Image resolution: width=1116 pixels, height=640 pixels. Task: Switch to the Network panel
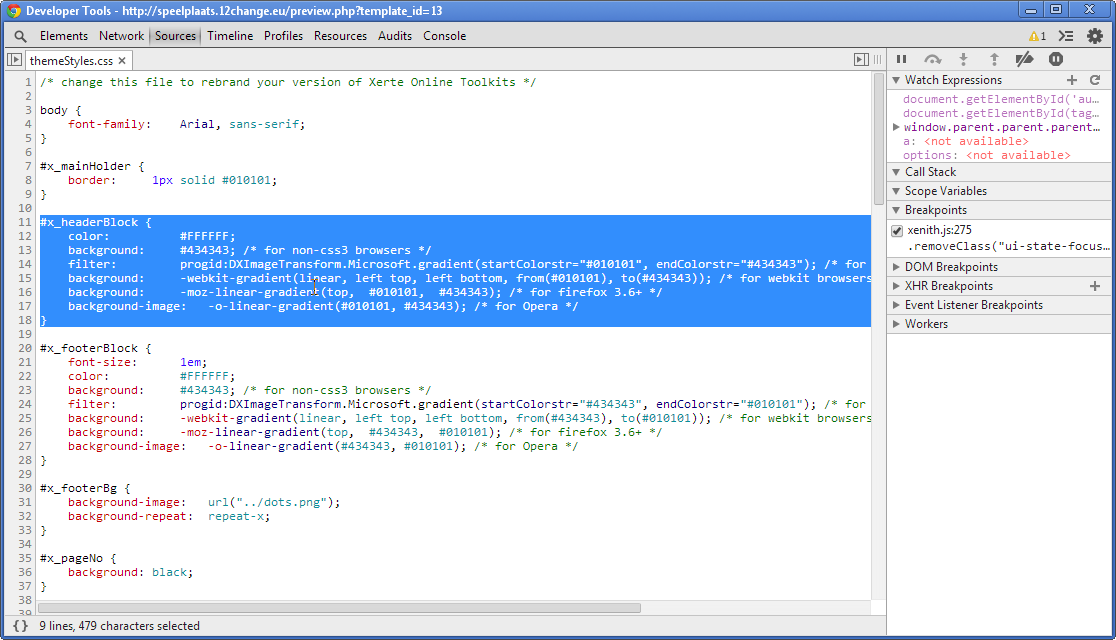pos(121,36)
